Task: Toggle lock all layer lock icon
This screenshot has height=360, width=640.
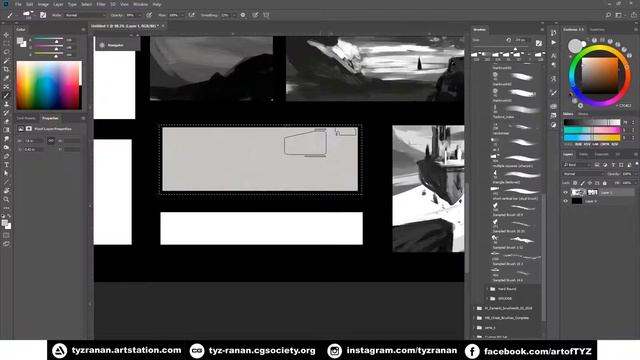Action: (x=604, y=183)
